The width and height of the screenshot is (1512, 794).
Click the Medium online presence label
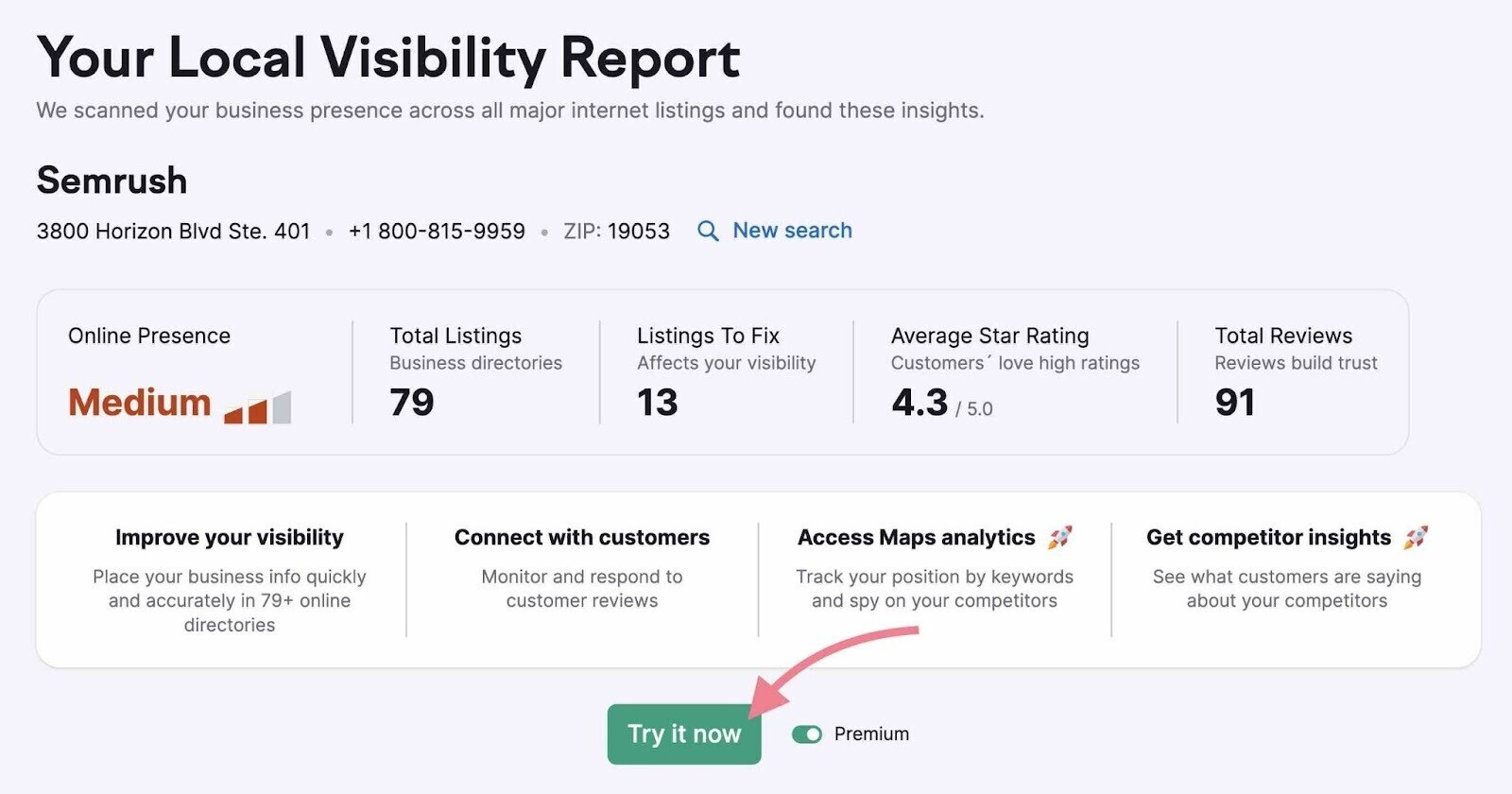coord(139,403)
